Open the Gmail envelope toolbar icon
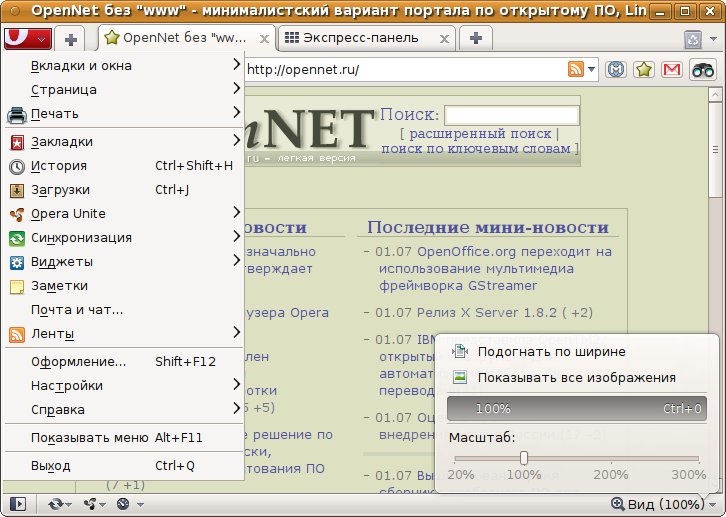Image resolution: width=726 pixels, height=517 pixels. [672, 69]
